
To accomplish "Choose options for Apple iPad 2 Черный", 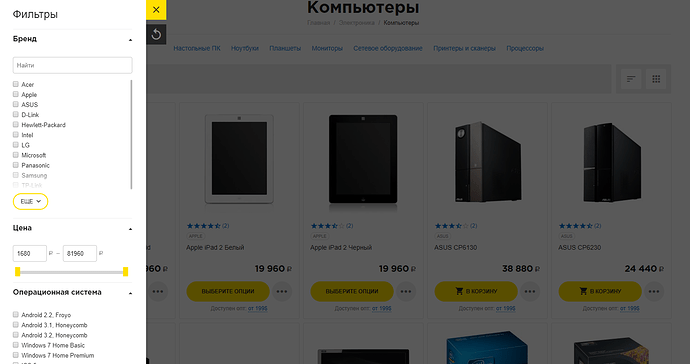I will tap(352, 291).
